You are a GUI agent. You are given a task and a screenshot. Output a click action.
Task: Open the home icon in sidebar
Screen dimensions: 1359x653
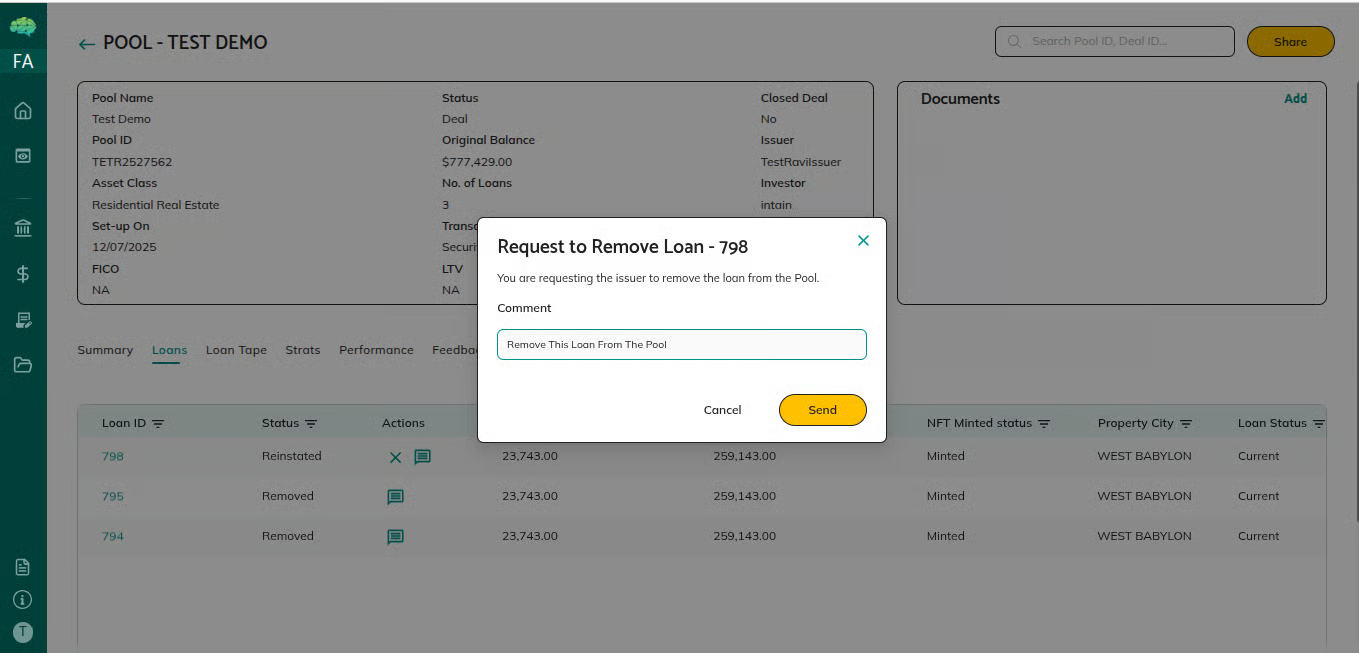pos(23,111)
